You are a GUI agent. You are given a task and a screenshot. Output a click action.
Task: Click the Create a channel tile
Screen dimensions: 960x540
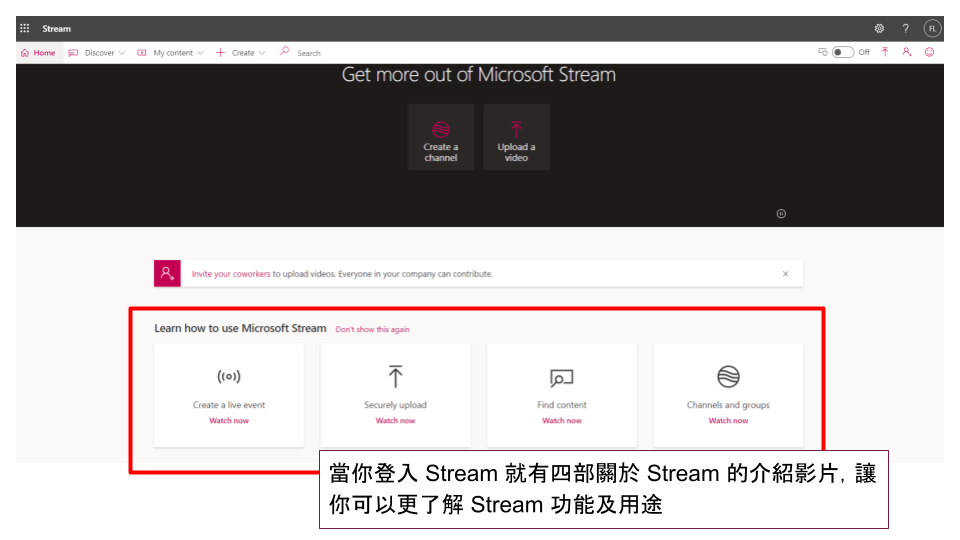[x=441, y=137]
